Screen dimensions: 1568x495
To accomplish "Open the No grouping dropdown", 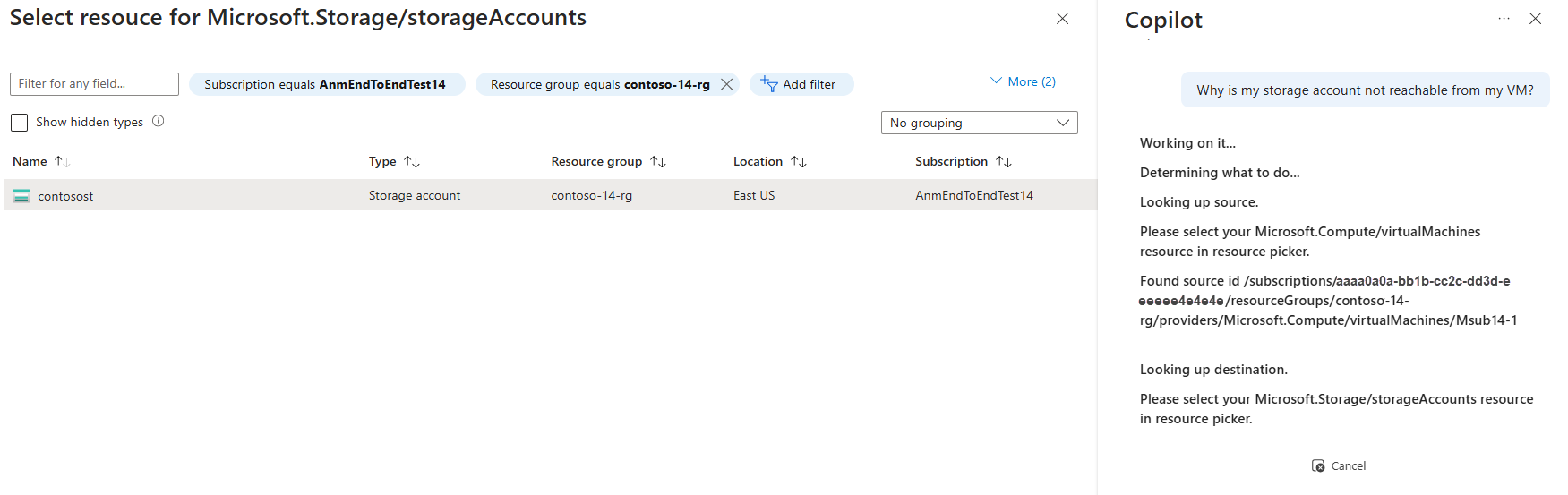I will tap(979, 123).
